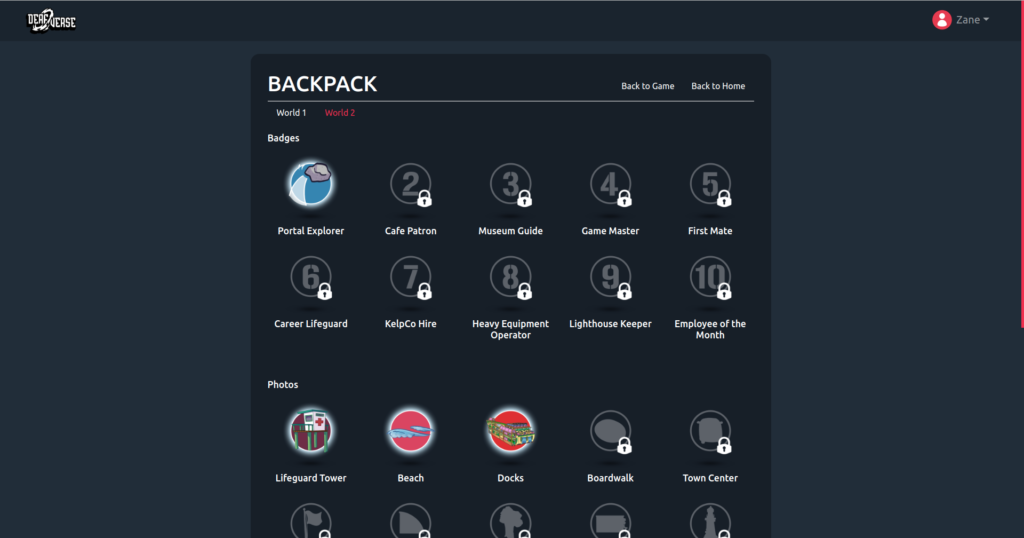Click locked badge 10 Employee of the Month
This screenshot has height=538, width=1024.
pos(710,277)
